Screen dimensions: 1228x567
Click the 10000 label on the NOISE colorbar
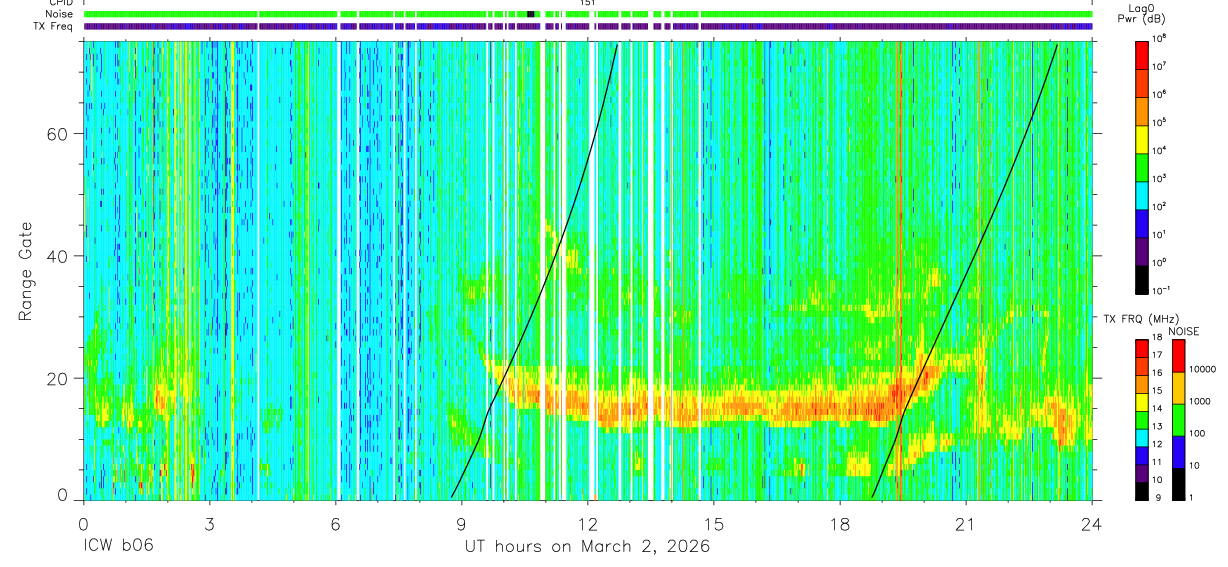click(x=1204, y=370)
